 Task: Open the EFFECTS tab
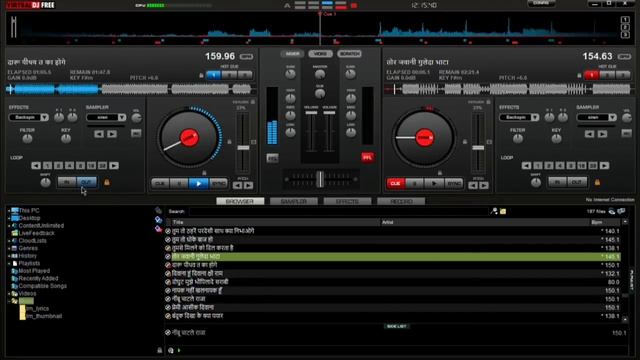pos(347,202)
